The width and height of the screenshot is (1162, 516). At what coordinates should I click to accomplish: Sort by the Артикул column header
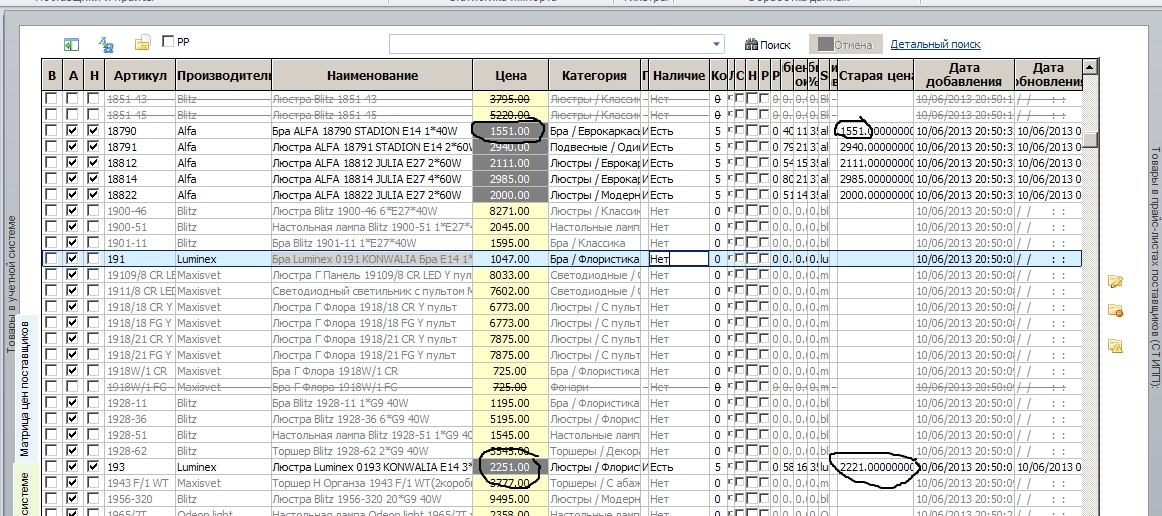(x=140, y=75)
